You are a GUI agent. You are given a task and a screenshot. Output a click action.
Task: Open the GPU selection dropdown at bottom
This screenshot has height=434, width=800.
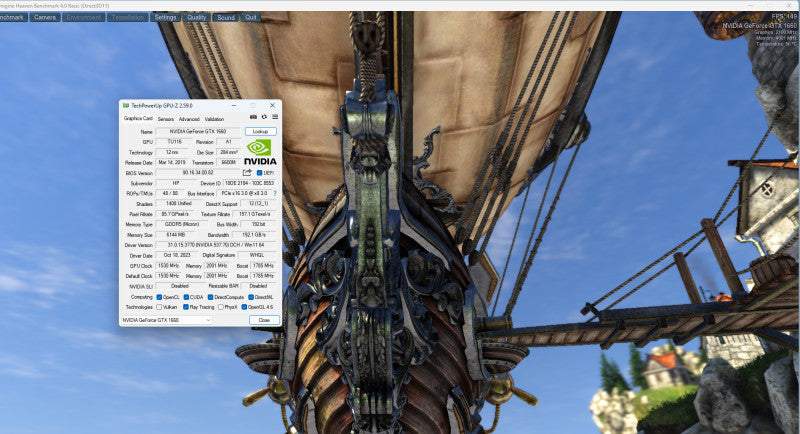(x=166, y=320)
